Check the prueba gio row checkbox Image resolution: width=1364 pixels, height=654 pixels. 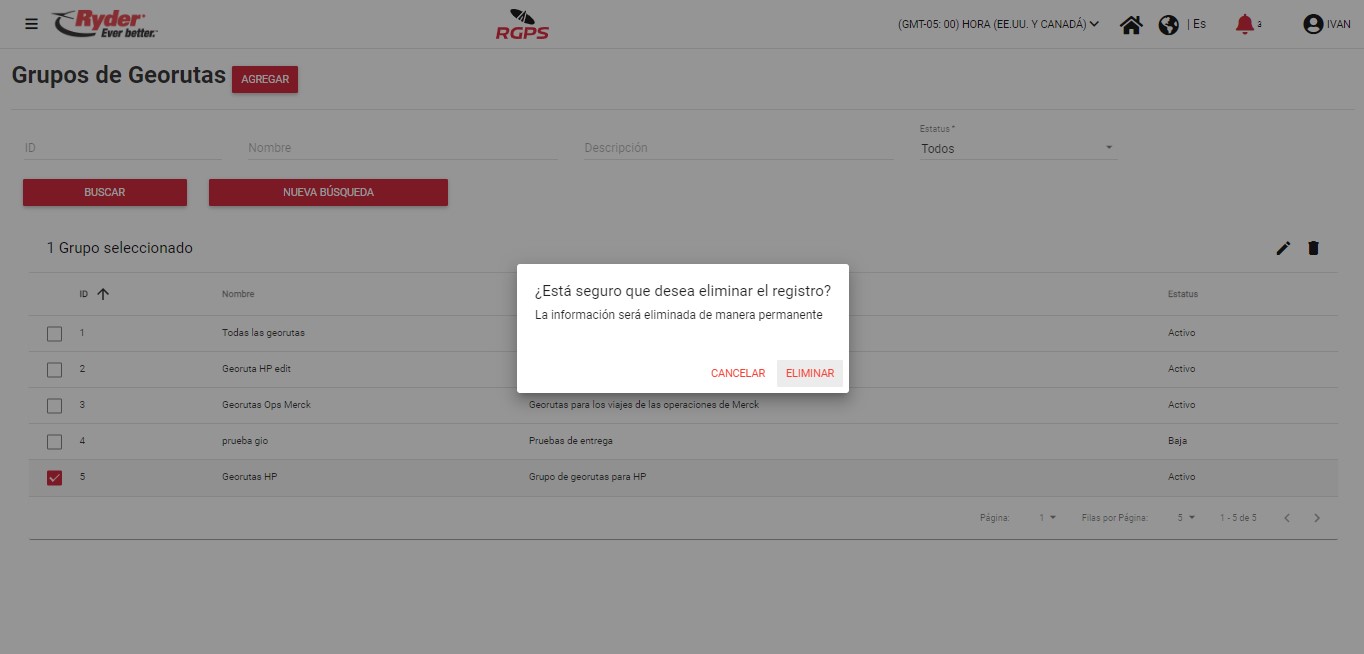click(x=55, y=442)
